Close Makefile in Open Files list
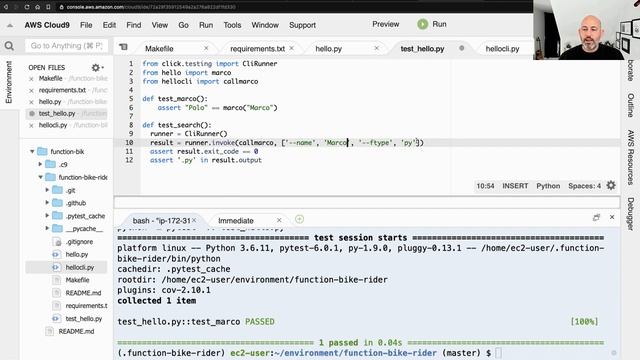This screenshot has width=640, height=360. (x=31, y=79)
